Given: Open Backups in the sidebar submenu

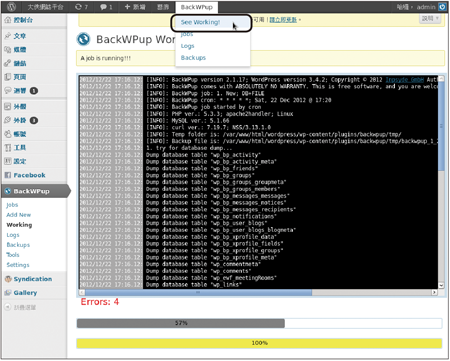Looking at the screenshot, I should click(x=18, y=245).
